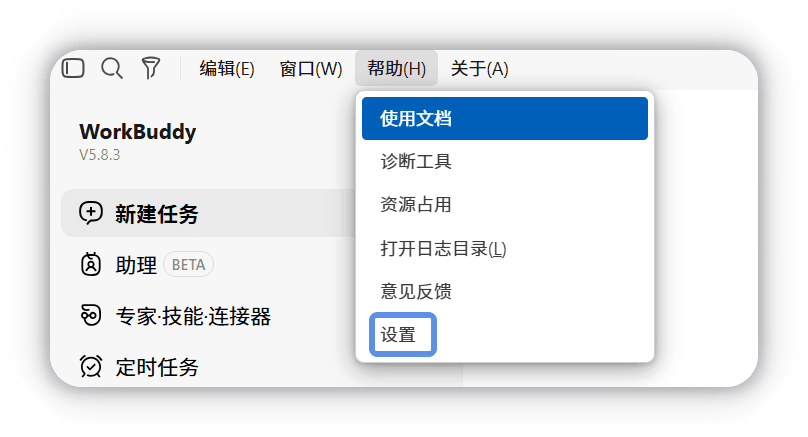Select 使用文档 from the help menu
This screenshot has width=808, height=437.
[504, 119]
